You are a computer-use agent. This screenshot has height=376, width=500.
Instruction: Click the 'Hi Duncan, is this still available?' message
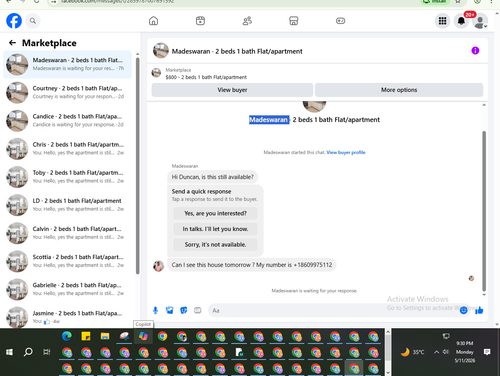213,177
